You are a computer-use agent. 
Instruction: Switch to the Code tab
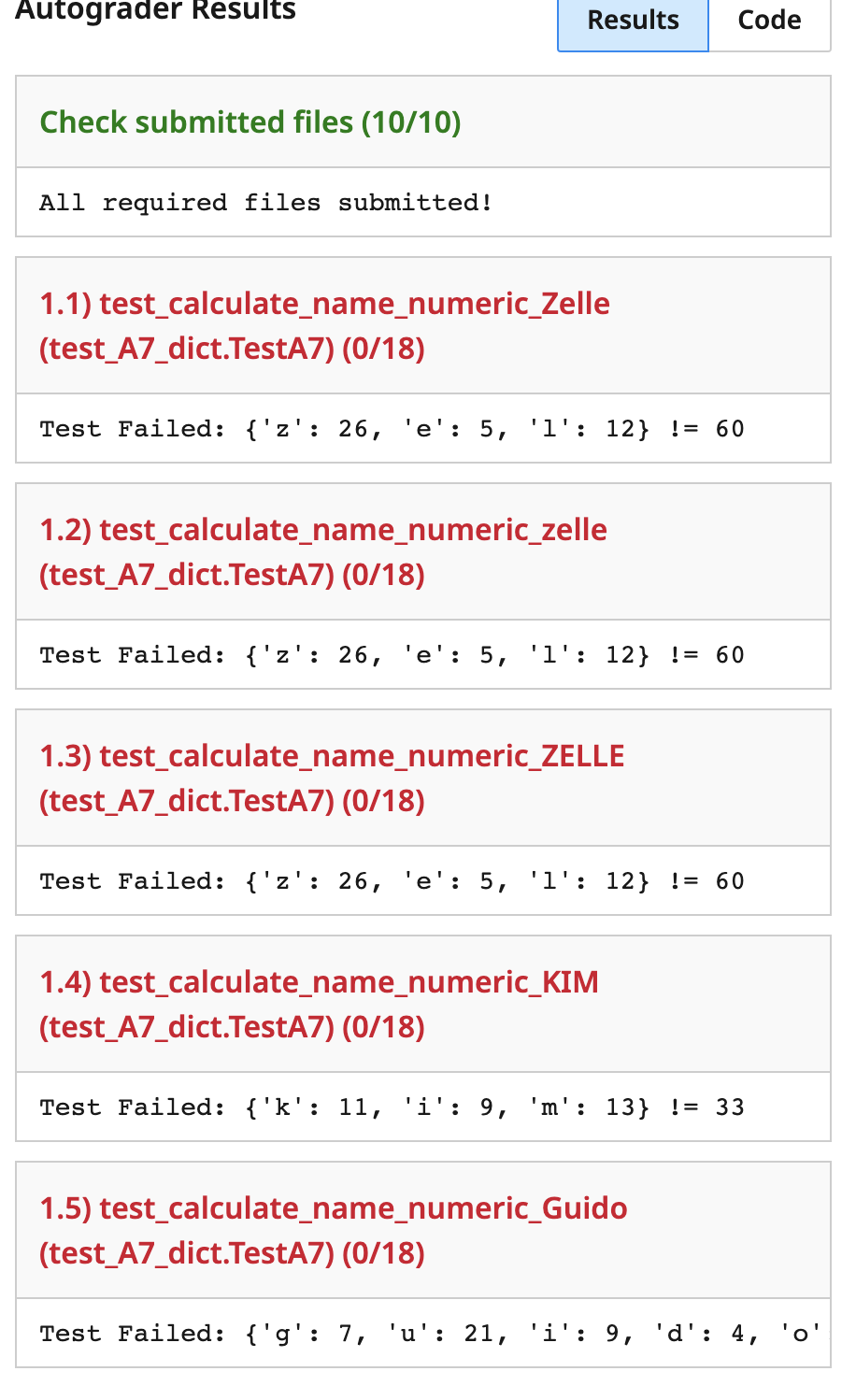point(769,20)
